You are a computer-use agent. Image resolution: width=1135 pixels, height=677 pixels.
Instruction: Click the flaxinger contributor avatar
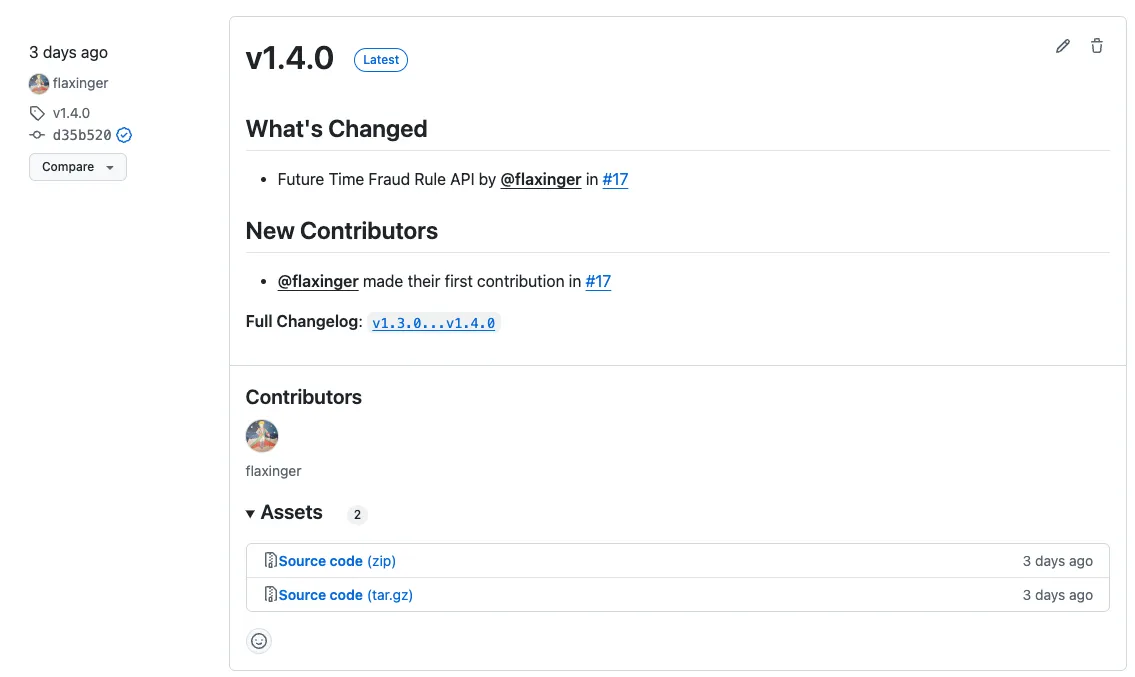(262, 436)
